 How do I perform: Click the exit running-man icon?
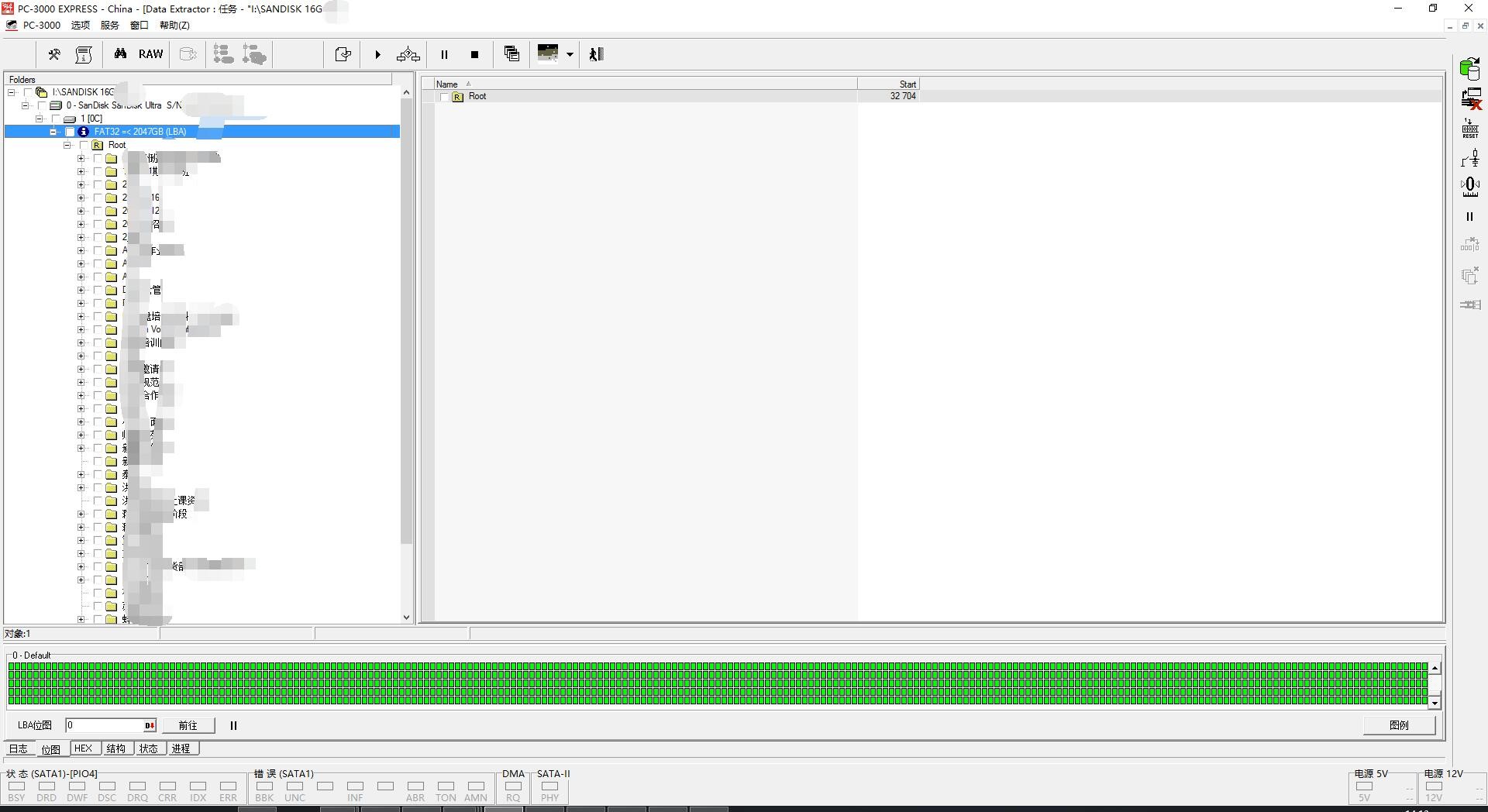596,54
